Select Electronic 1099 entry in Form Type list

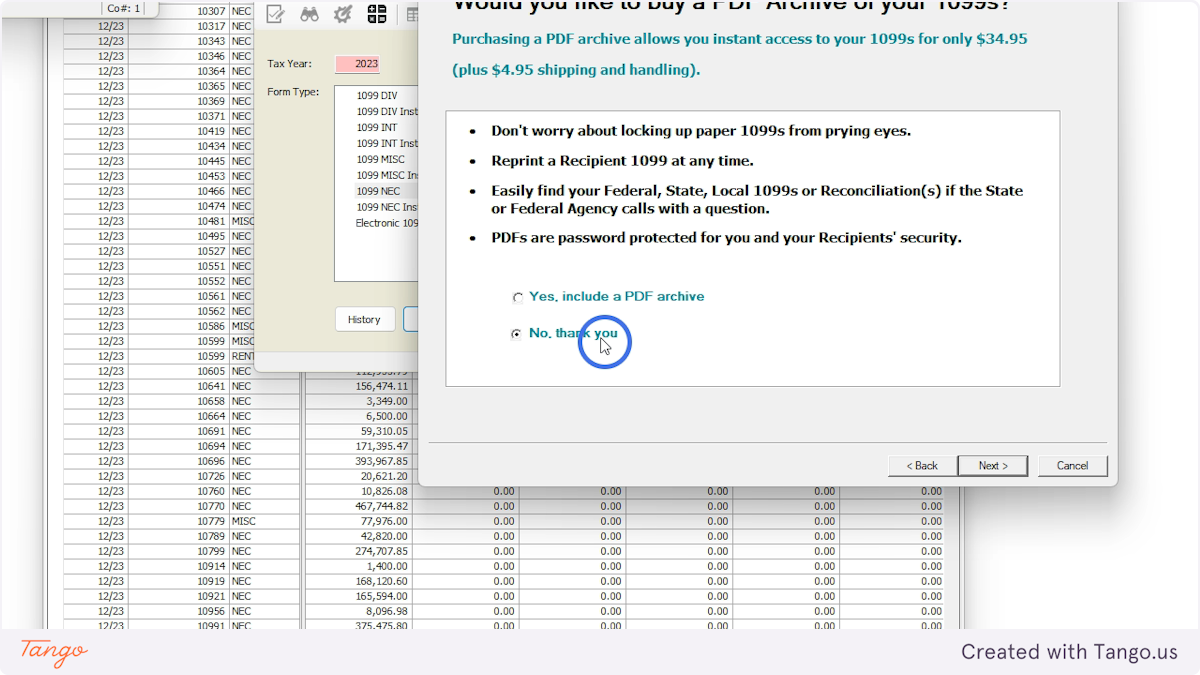[386, 223]
